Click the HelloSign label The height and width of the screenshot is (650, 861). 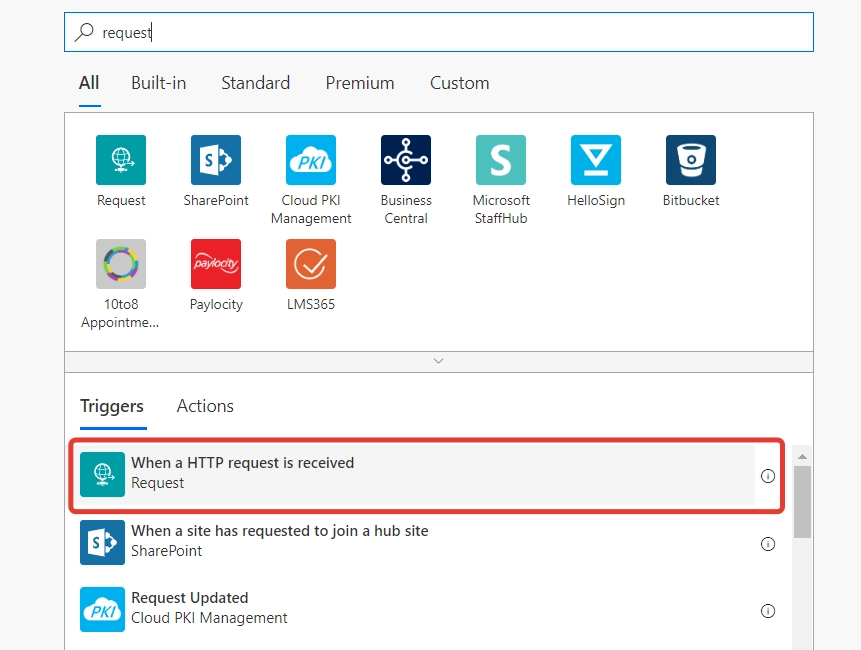(596, 200)
